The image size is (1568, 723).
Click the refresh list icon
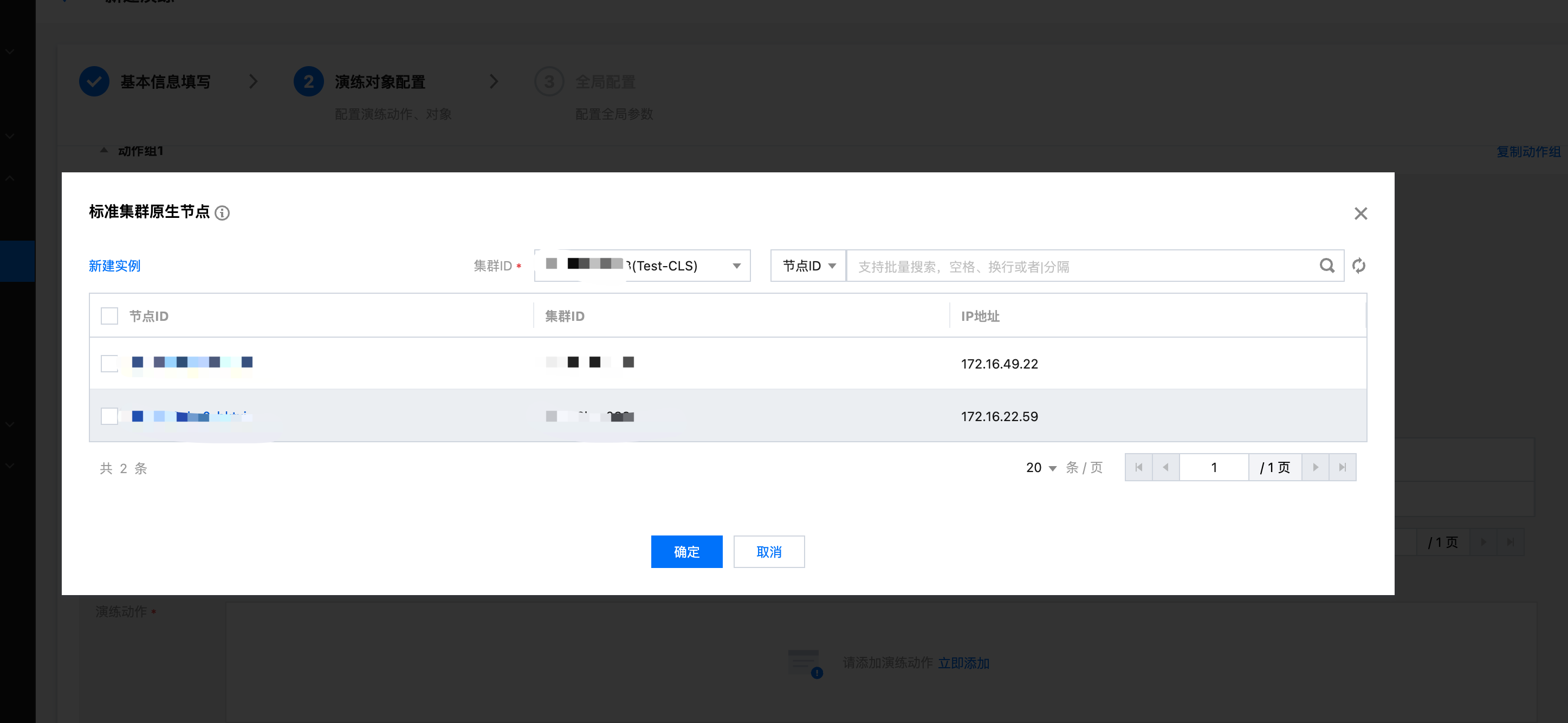point(1359,266)
